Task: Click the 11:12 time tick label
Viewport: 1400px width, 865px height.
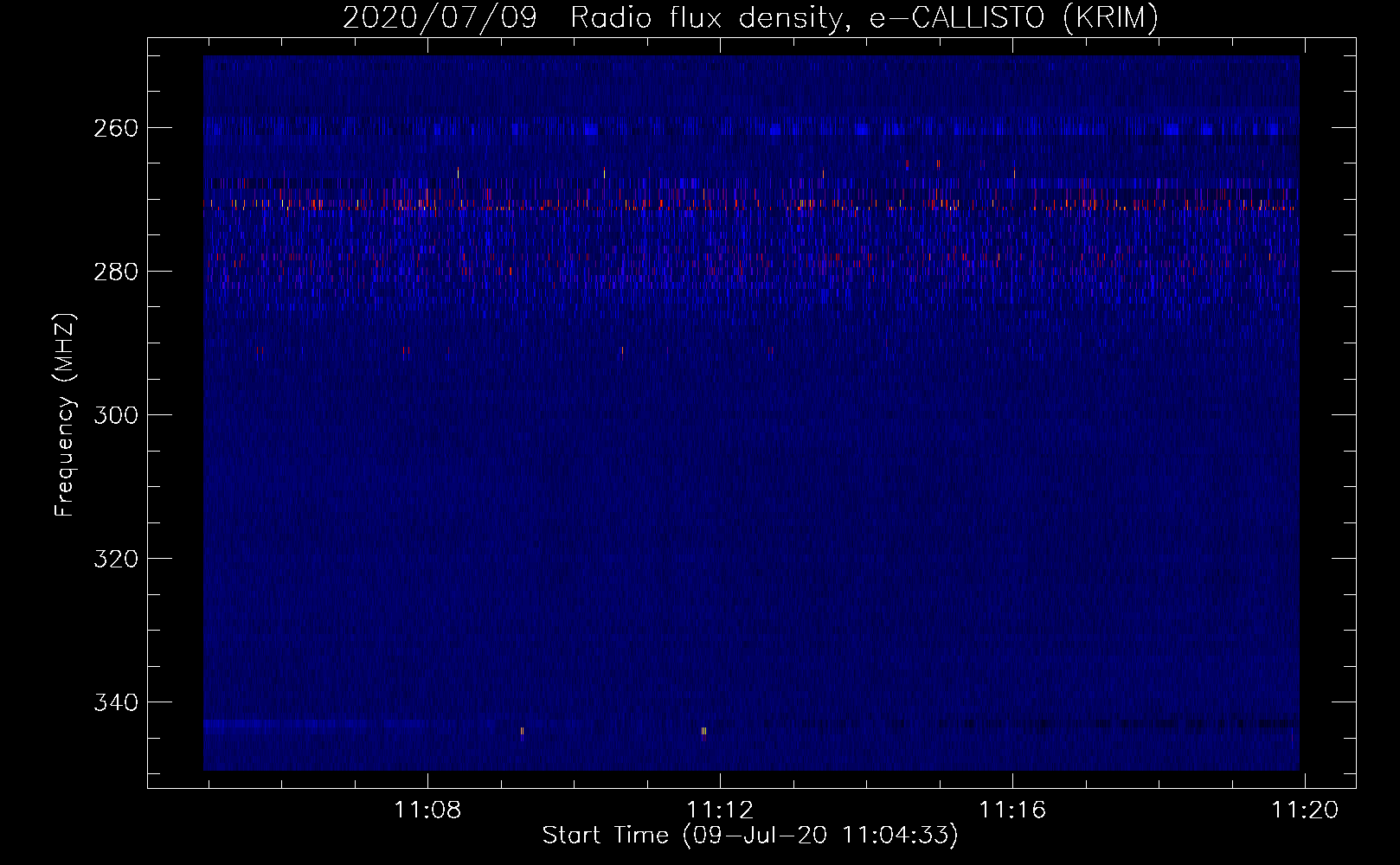Action: pyautogui.click(x=720, y=810)
